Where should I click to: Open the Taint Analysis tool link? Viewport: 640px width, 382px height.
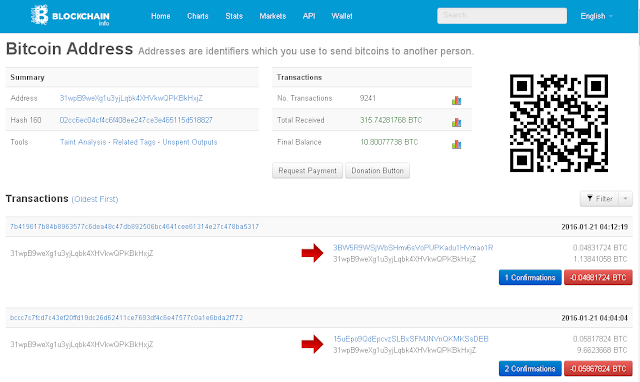click(83, 142)
